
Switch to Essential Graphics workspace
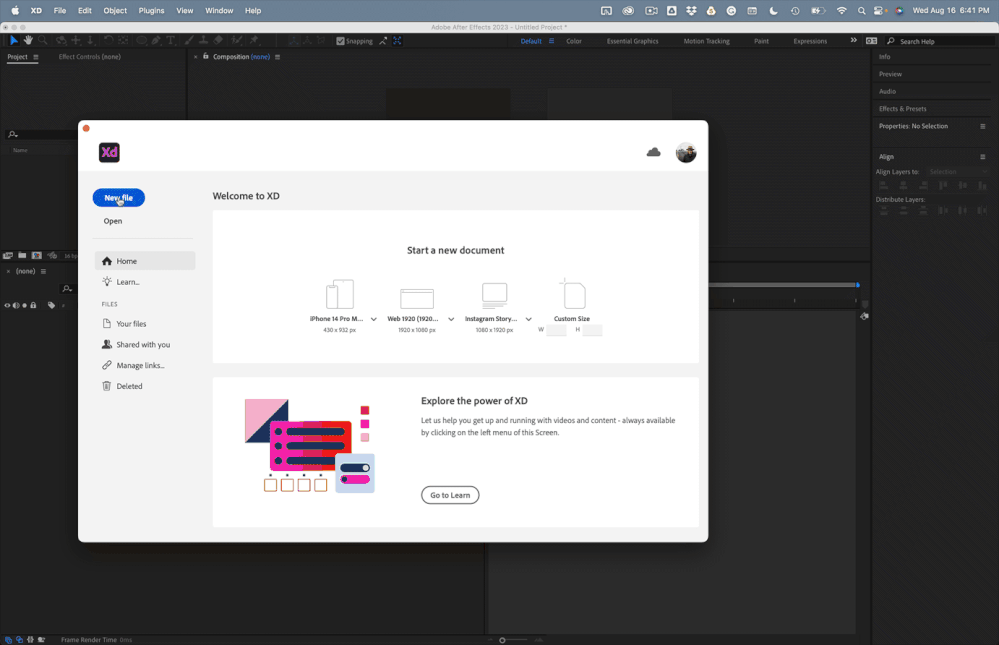click(632, 41)
